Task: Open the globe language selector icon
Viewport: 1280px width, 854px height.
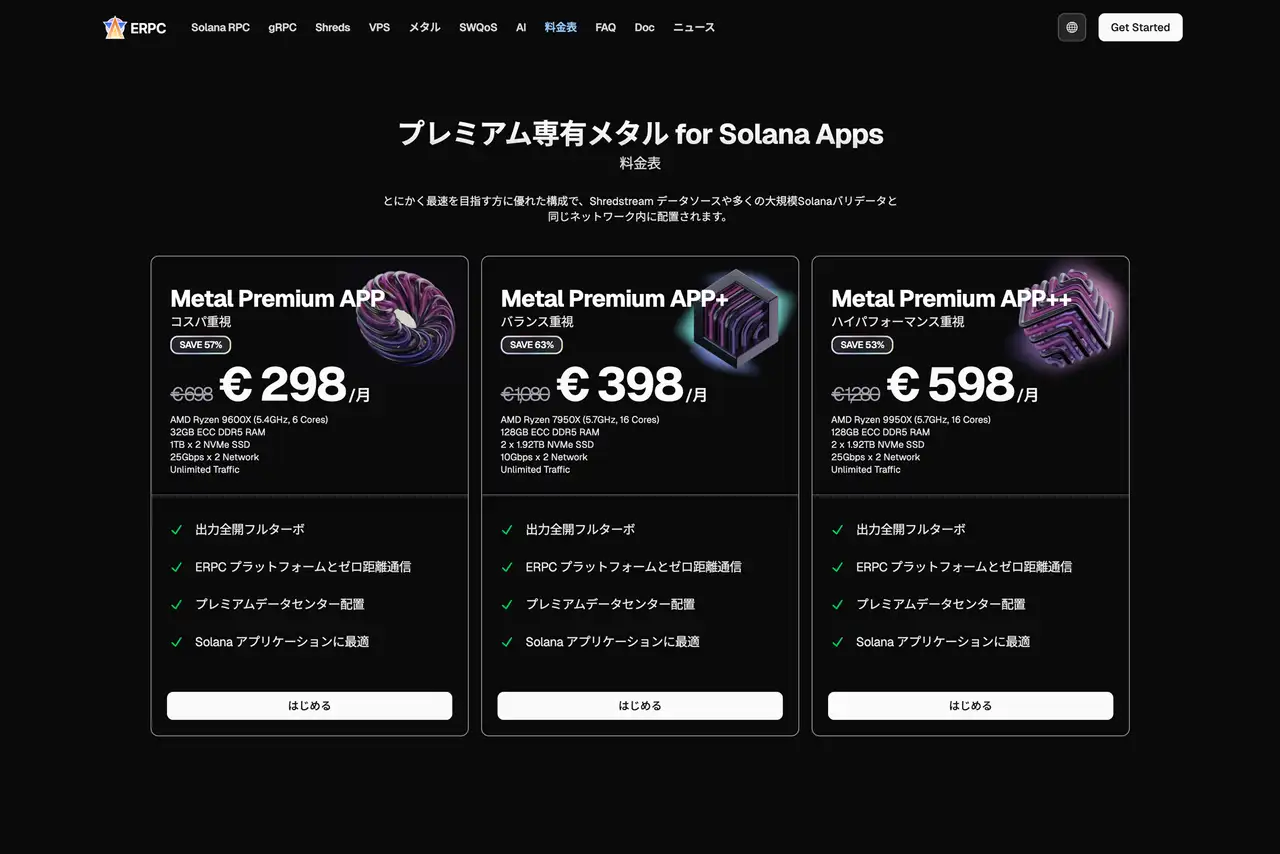Action: point(1071,27)
